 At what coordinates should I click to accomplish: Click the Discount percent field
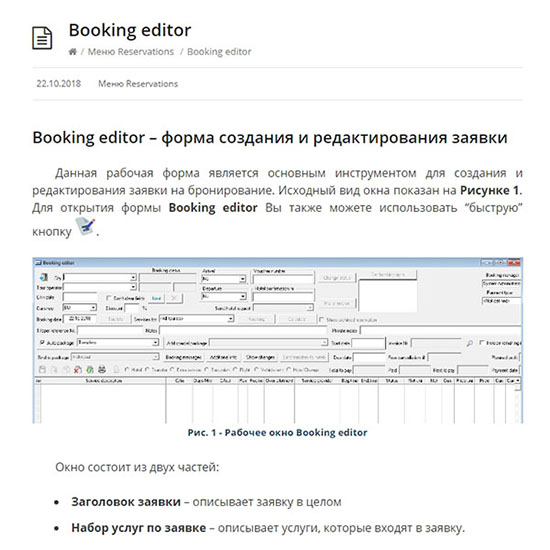pyautogui.click(x=132, y=308)
